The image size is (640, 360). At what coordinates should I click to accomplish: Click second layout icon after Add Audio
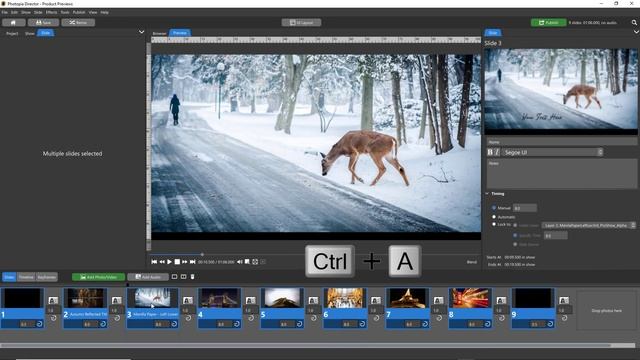click(x=184, y=277)
